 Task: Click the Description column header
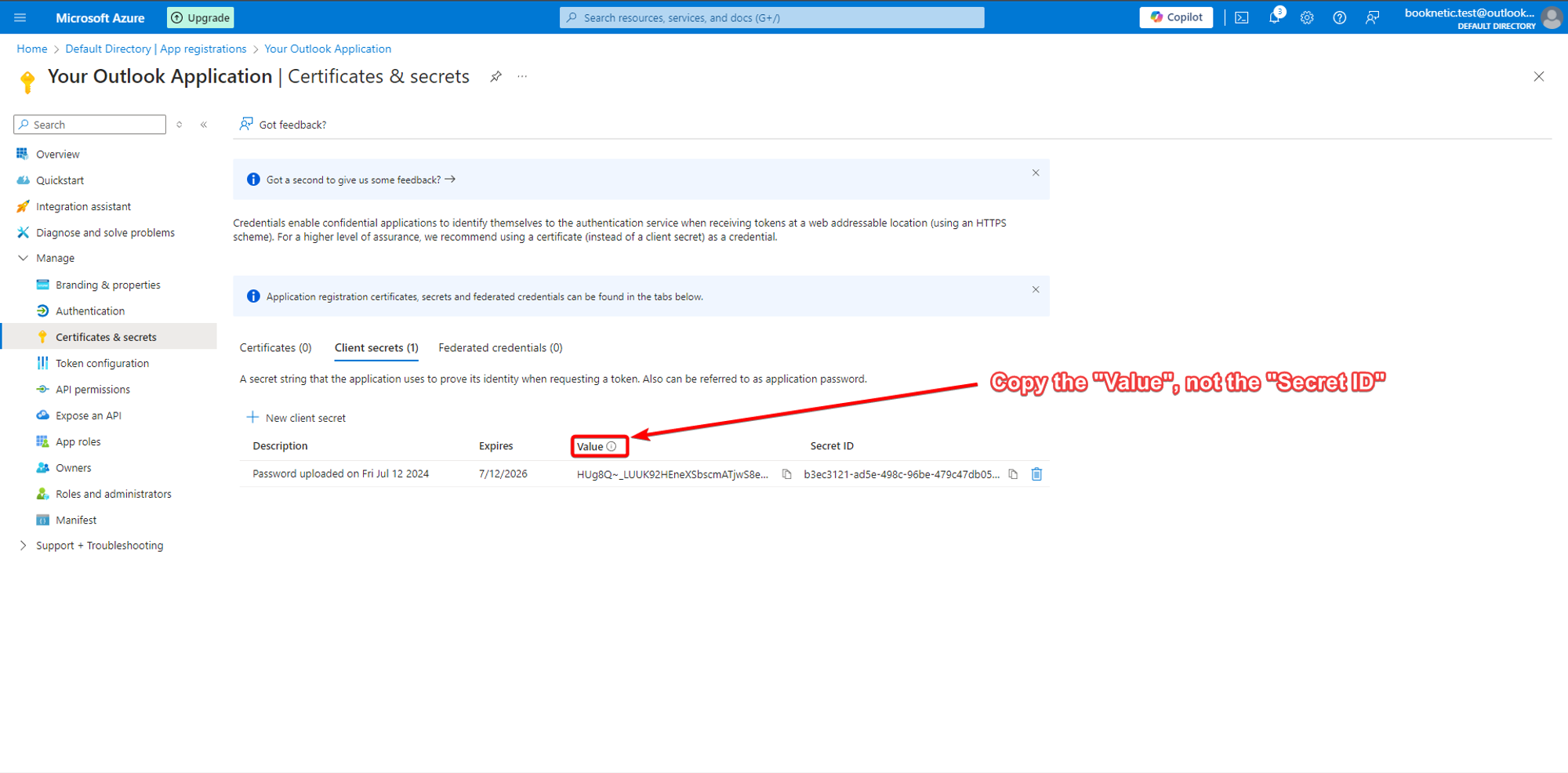click(x=280, y=446)
